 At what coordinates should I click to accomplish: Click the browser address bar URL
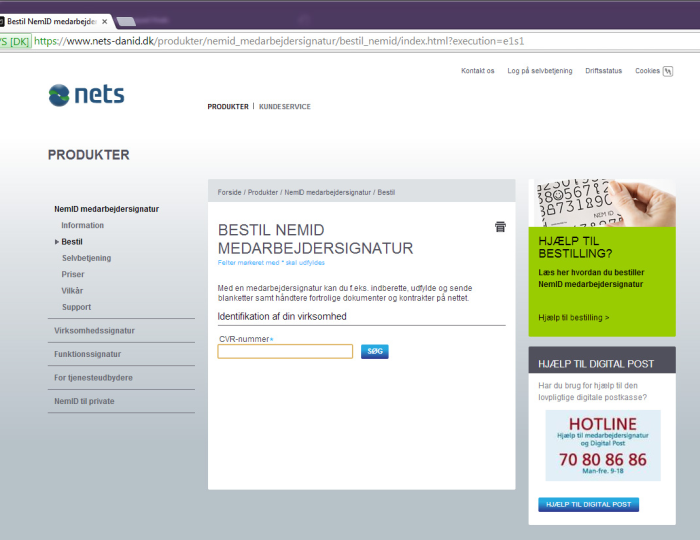click(x=279, y=41)
